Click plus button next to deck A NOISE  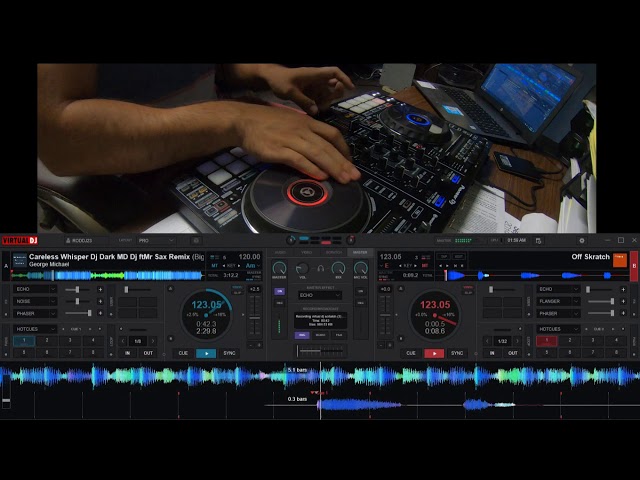(x=100, y=301)
